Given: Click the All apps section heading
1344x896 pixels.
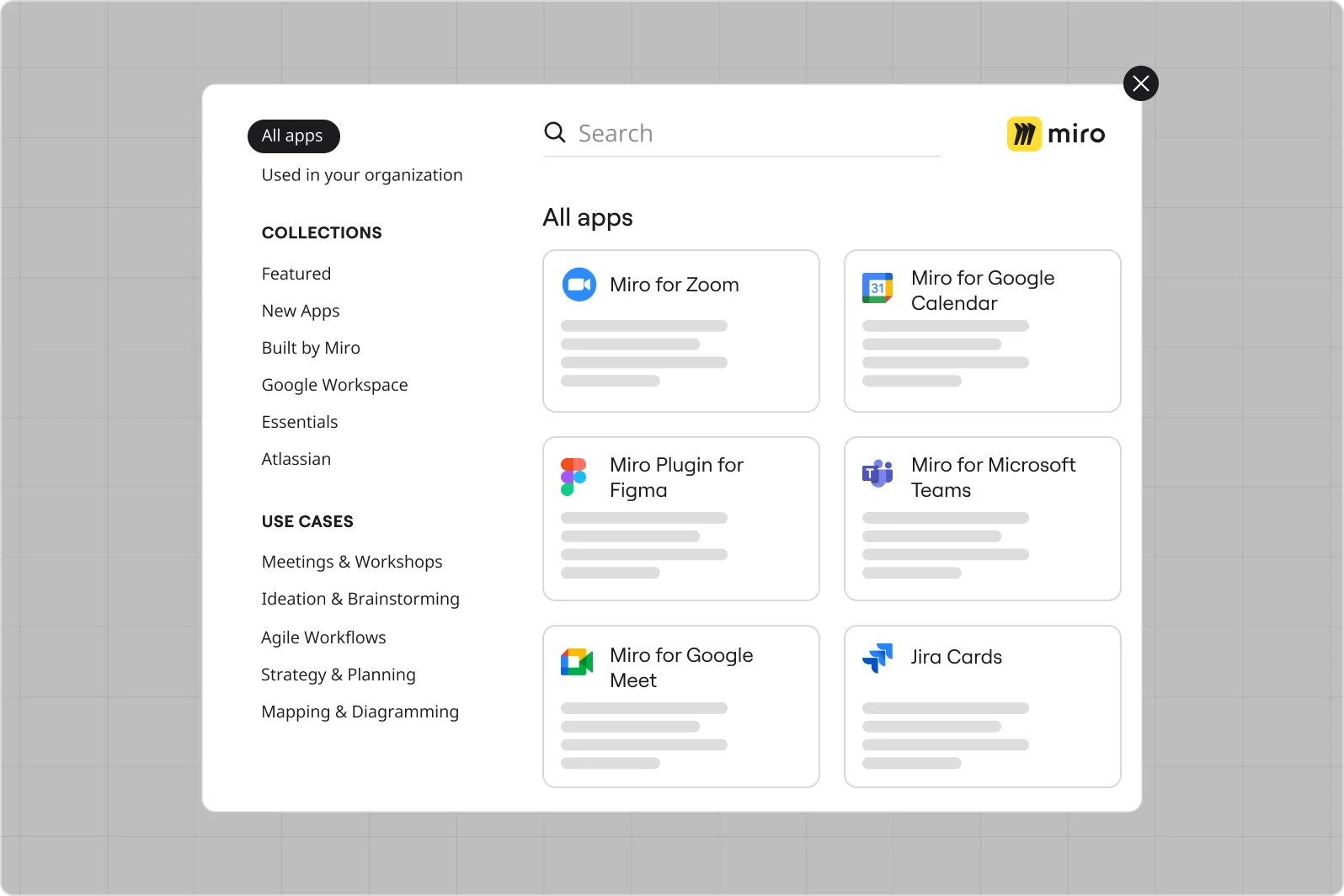Looking at the screenshot, I should tap(588, 218).
